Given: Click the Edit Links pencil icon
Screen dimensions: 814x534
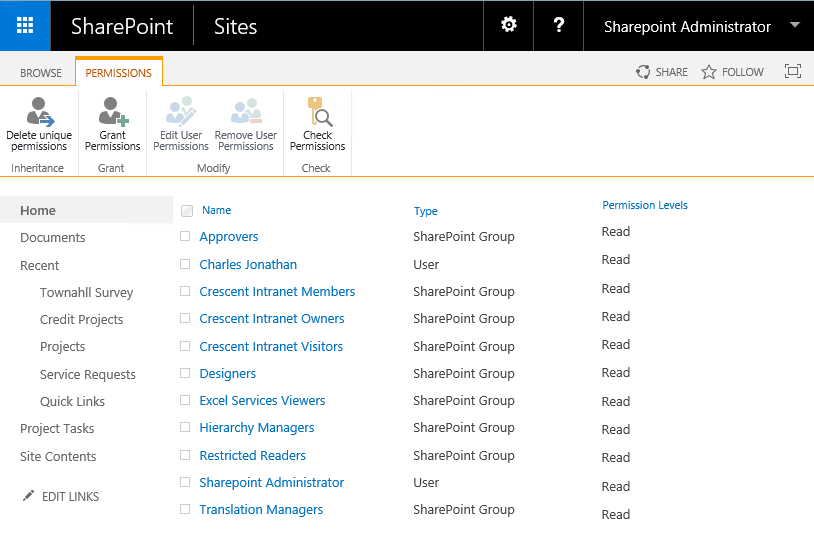Looking at the screenshot, I should tap(28, 496).
